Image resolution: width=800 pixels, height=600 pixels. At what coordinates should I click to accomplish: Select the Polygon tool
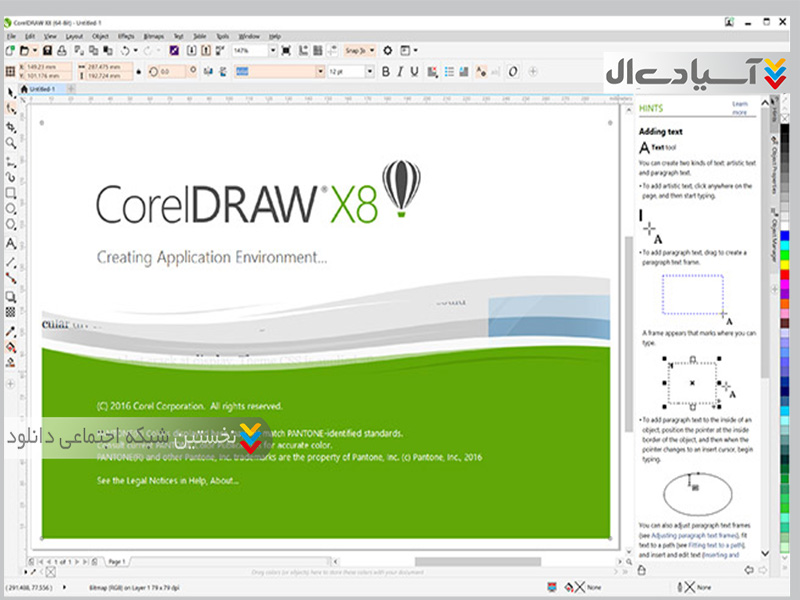point(11,226)
